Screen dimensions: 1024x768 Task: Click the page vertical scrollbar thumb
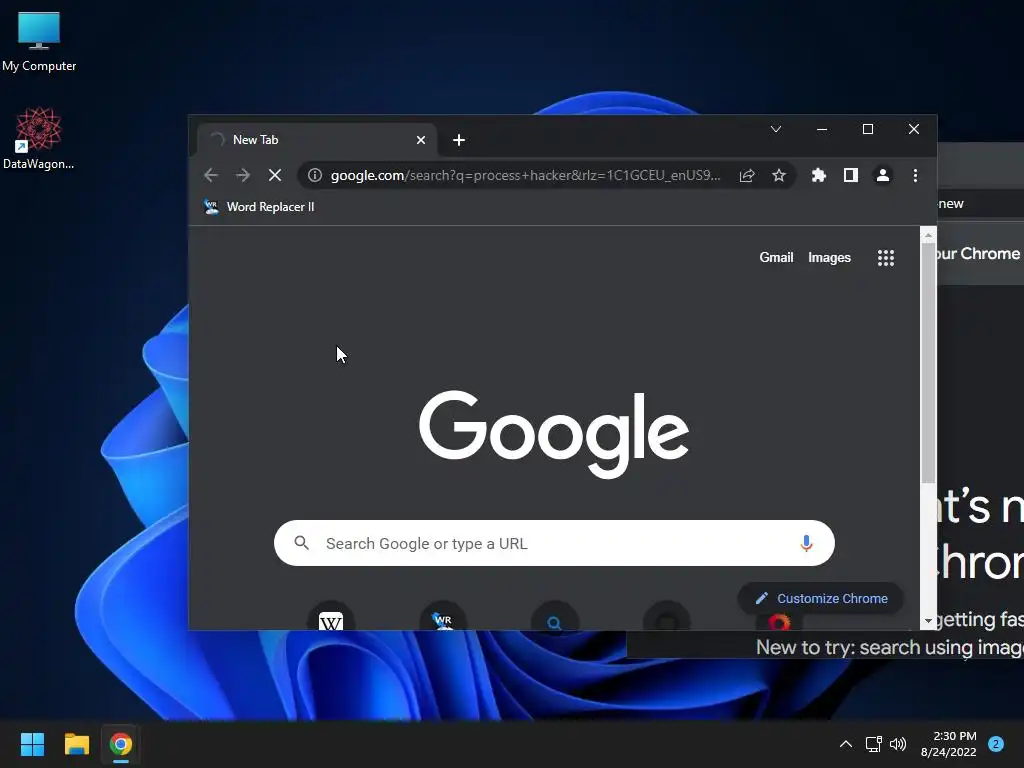point(928,362)
